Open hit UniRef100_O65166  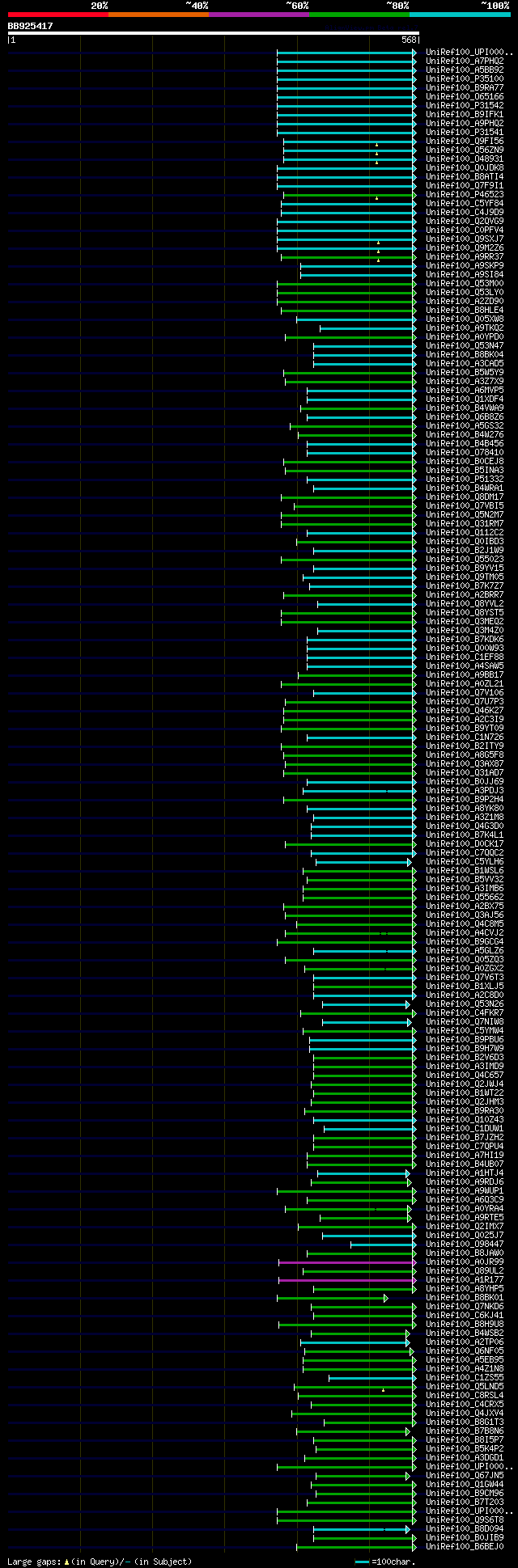[x=465, y=96]
